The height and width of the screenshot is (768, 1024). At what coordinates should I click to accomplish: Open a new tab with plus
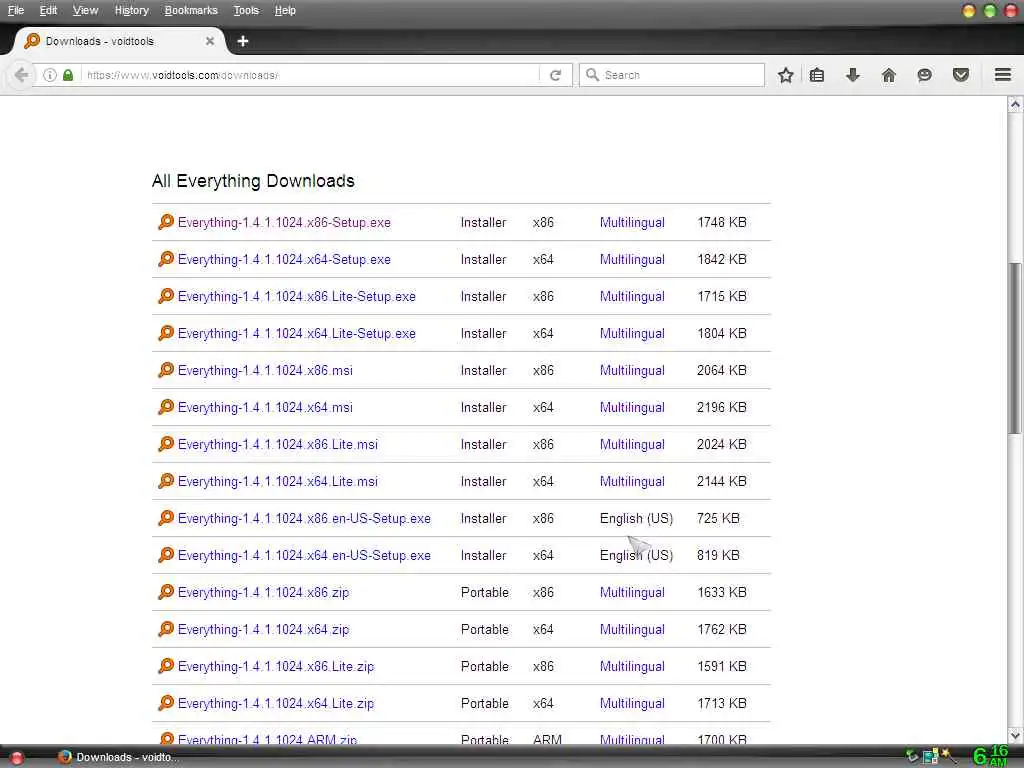point(243,41)
